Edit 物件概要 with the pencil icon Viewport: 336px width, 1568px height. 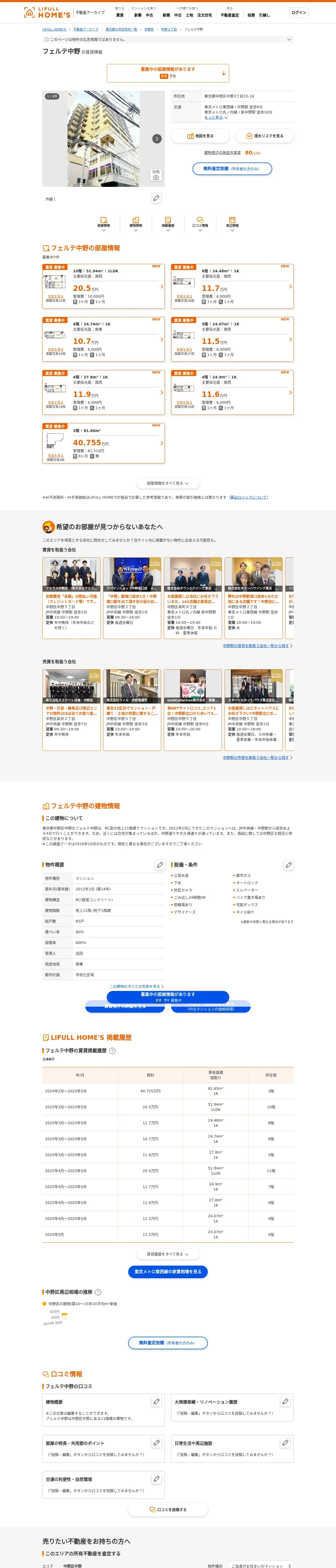point(160,865)
